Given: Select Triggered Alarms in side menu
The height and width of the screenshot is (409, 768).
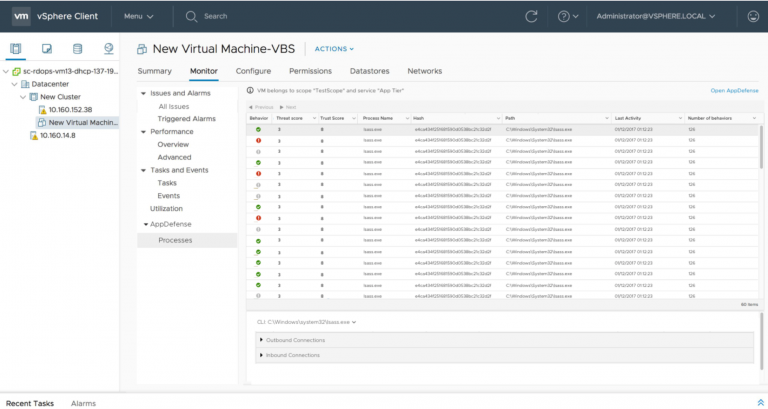Looking at the screenshot, I should coord(187,119).
